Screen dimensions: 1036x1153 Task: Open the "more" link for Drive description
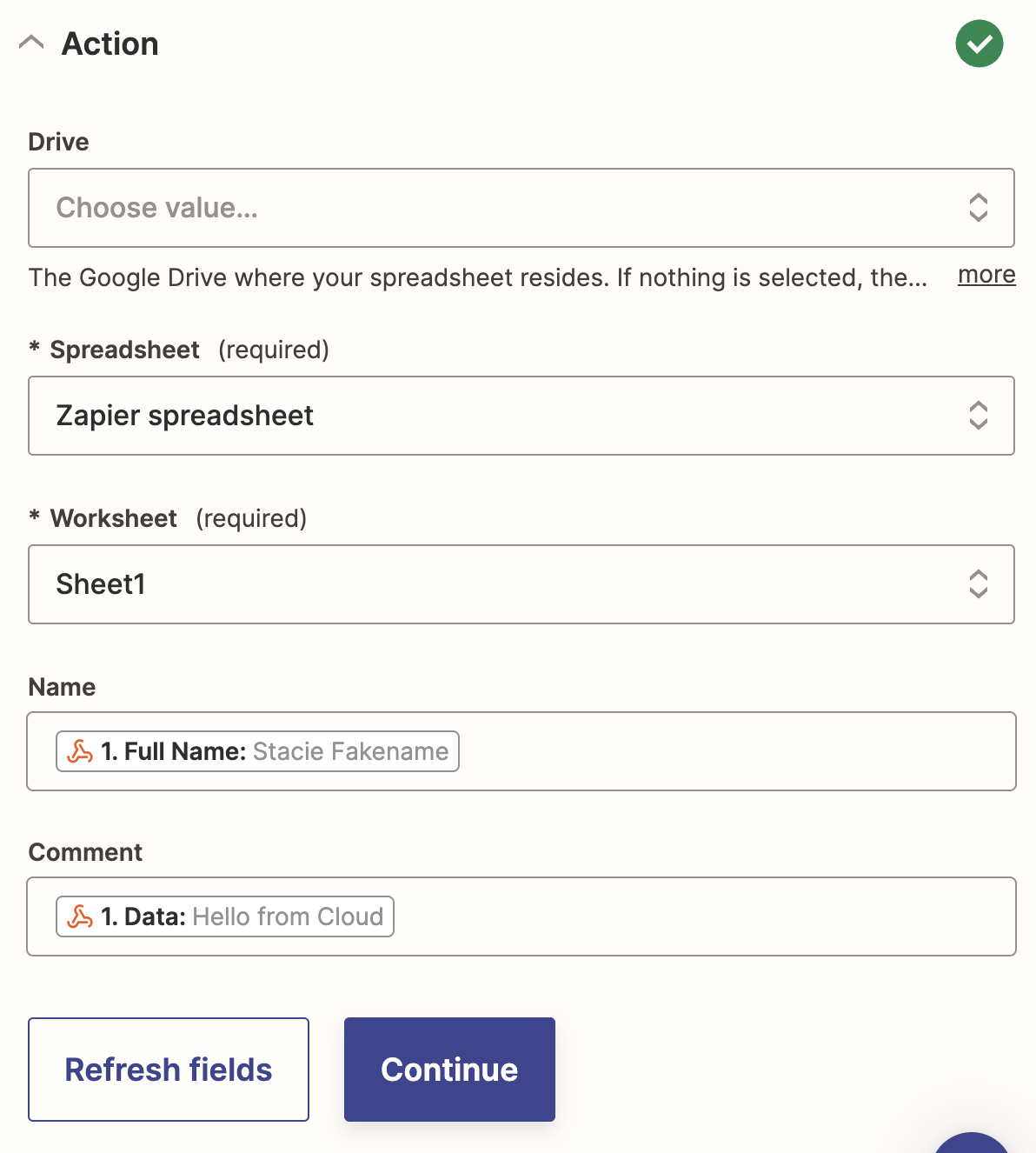pos(986,275)
